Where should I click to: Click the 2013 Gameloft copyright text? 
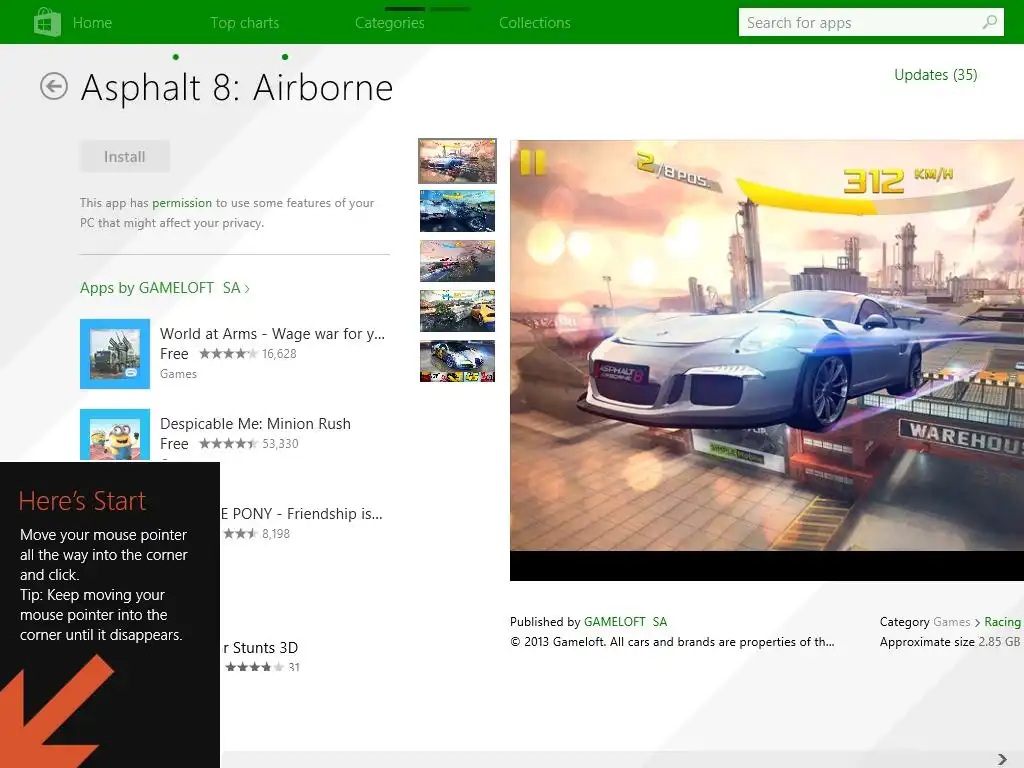(672, 642)
